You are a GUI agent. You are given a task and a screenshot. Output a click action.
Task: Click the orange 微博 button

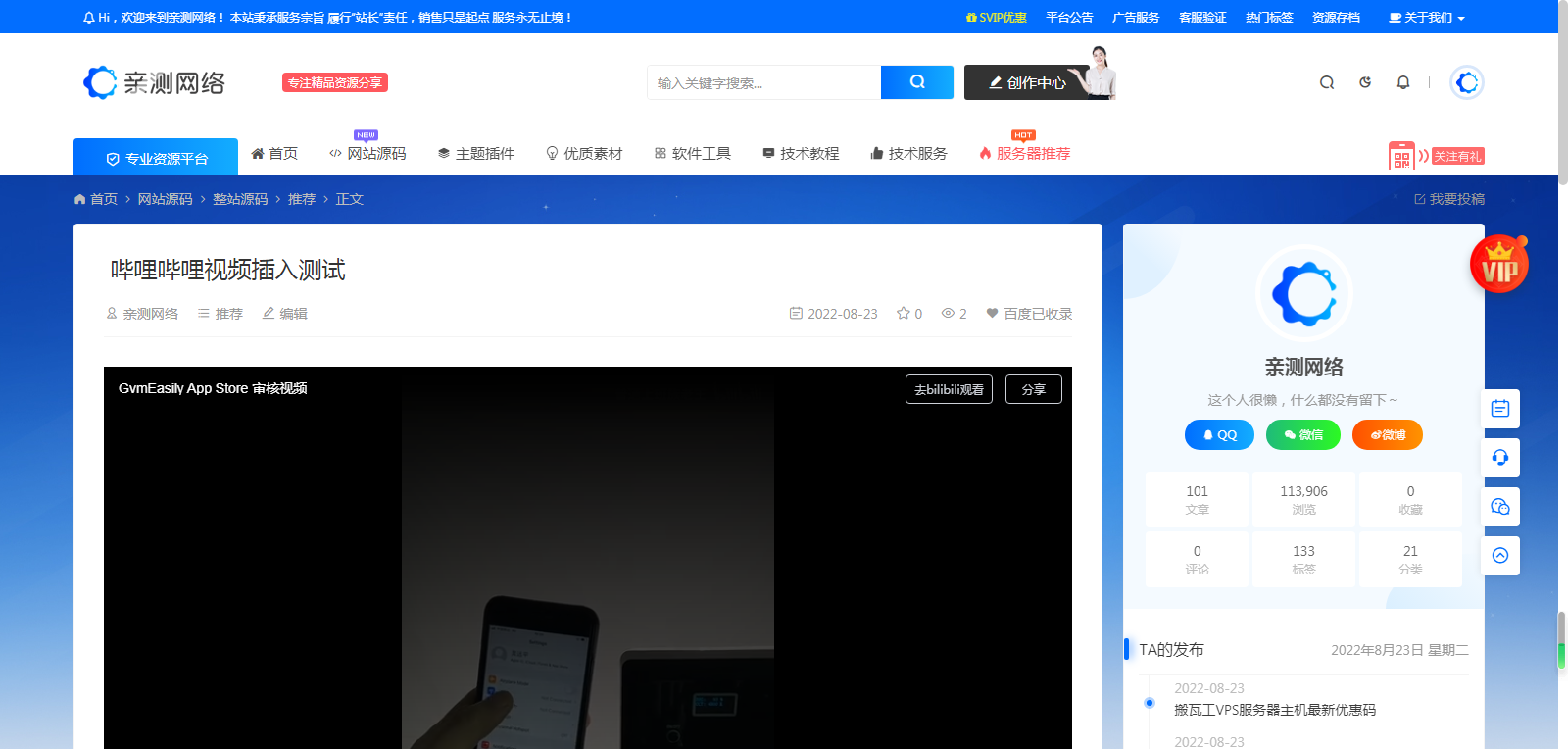pyautogui.click(x=1388, y=434)
